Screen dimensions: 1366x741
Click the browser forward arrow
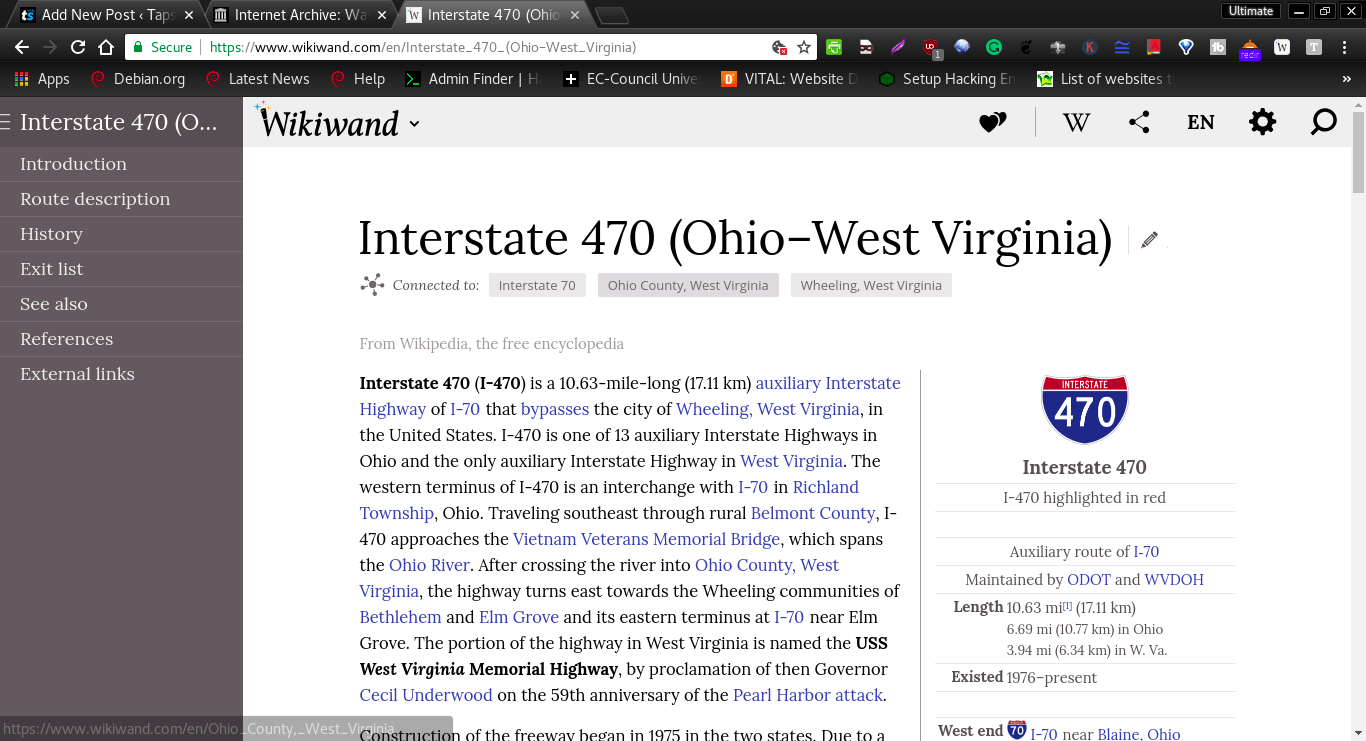click(50, 47)
